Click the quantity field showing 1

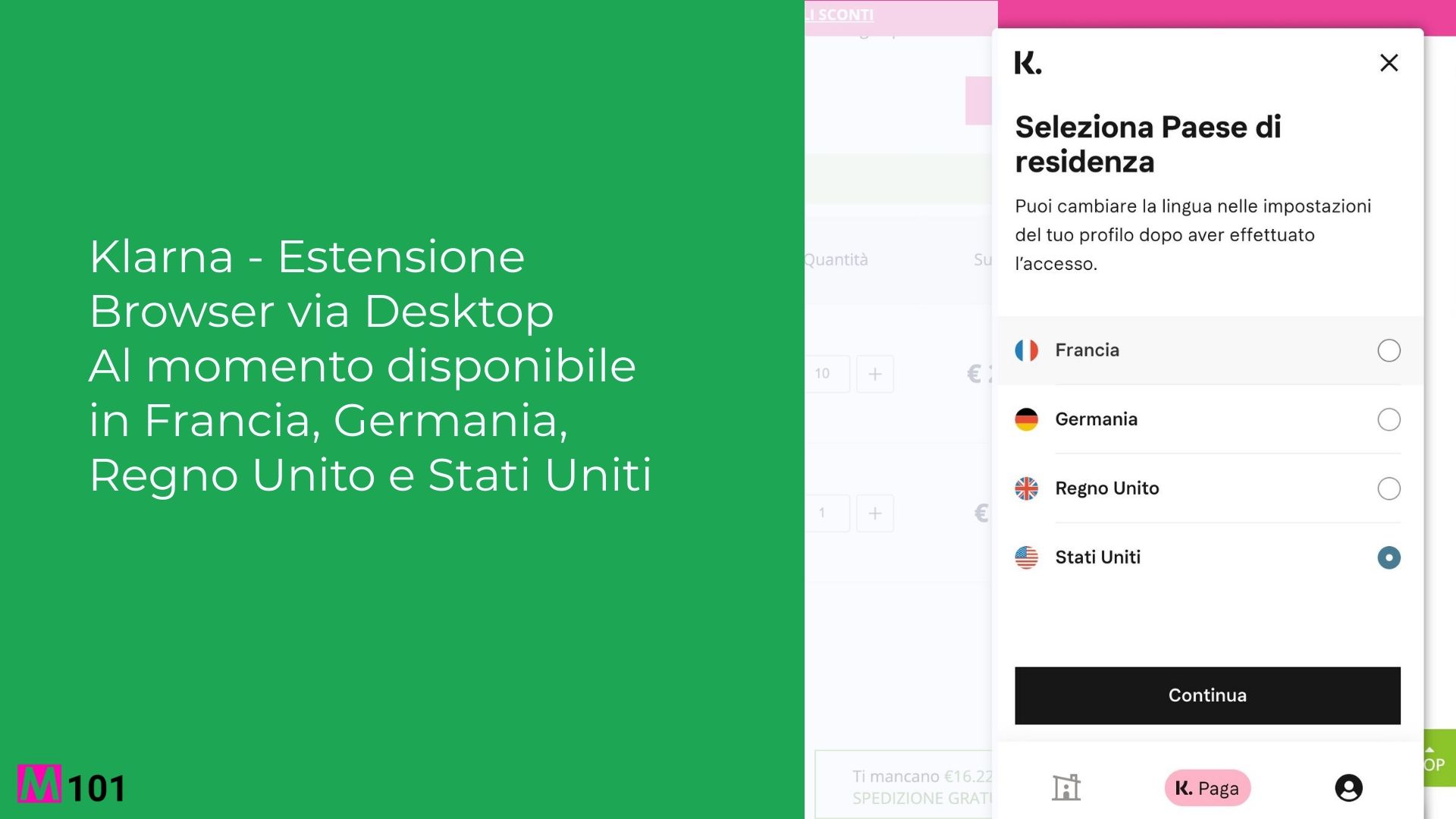(x=827, y=513)
